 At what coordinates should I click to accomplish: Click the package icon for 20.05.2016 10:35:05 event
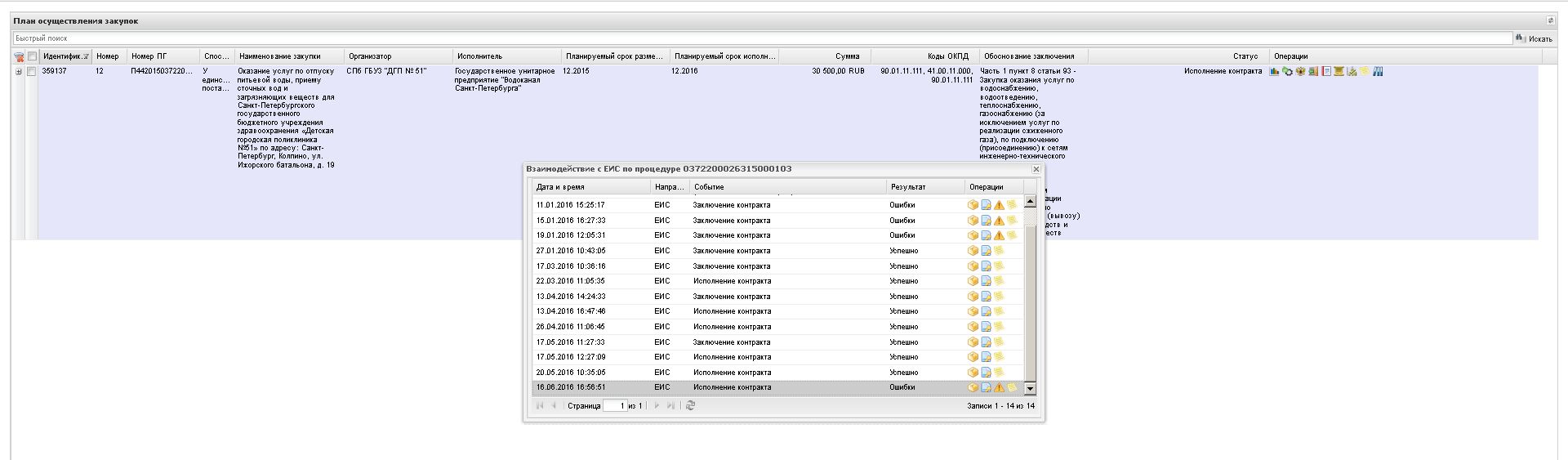click(973, 373)
